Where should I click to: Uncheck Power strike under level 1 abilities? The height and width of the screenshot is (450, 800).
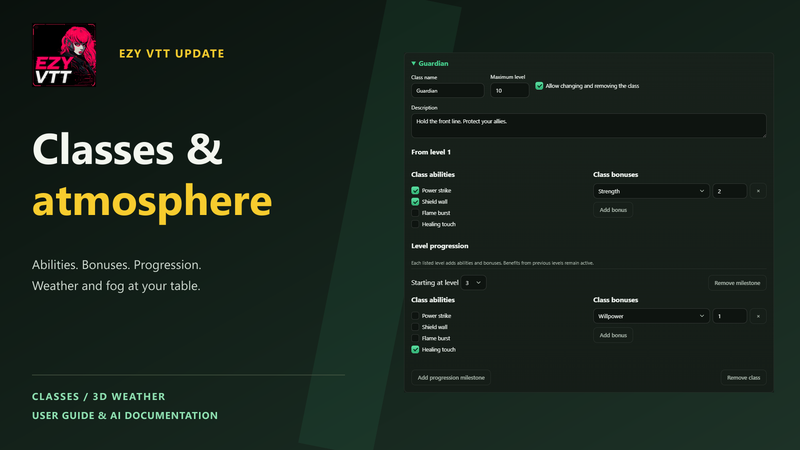415,190
